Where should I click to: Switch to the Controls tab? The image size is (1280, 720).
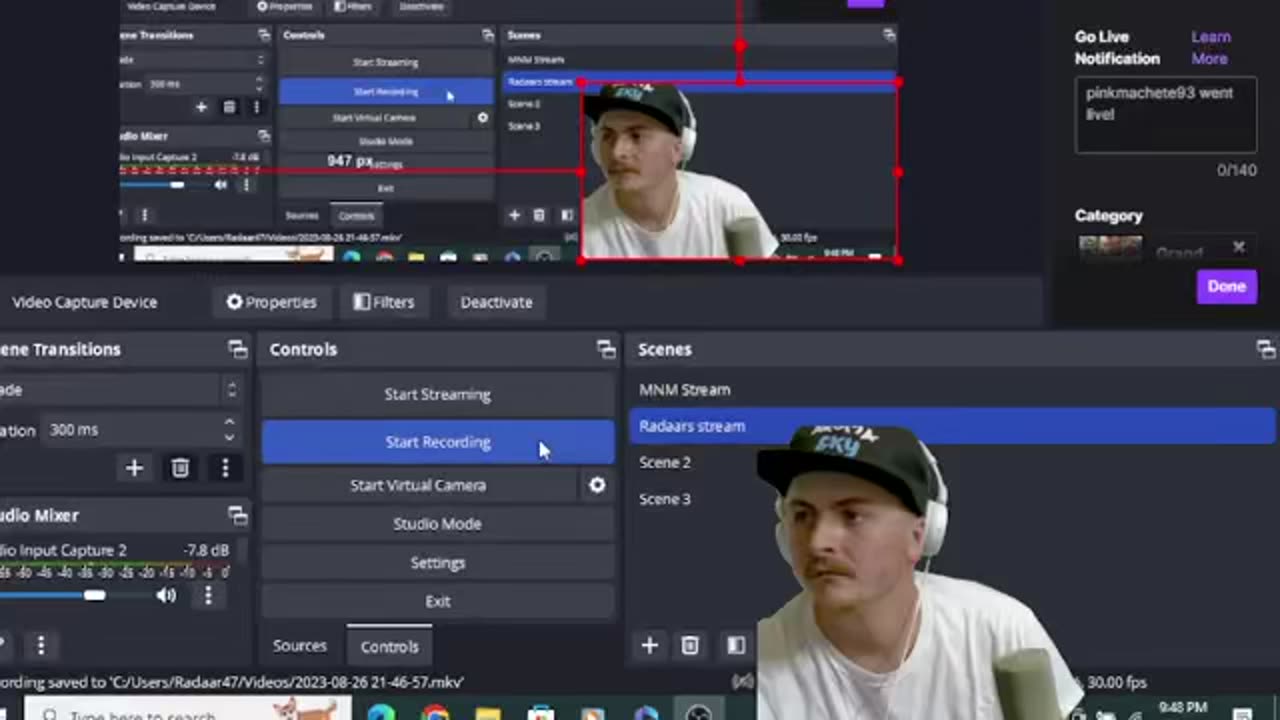coord(390,646)
